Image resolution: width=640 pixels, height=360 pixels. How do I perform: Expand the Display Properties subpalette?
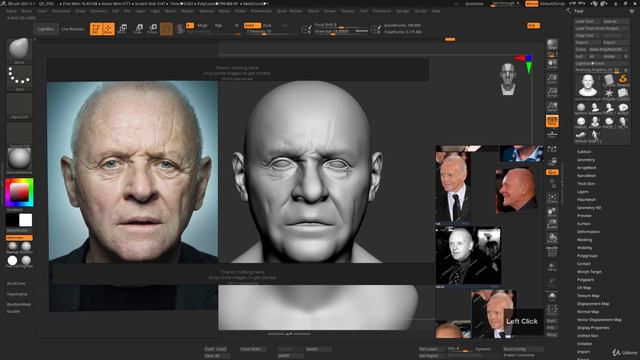[593, 328]
